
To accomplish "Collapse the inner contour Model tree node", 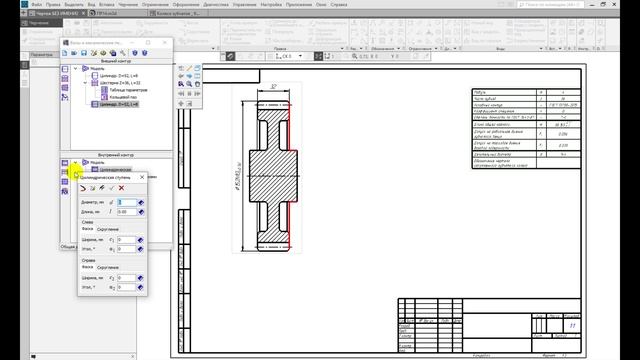I will [76, 162].
